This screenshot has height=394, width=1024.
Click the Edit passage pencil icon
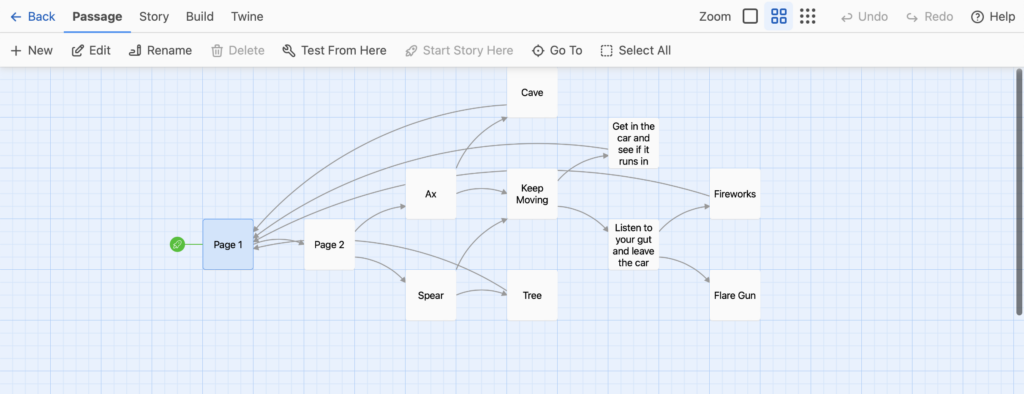click(x=77, y=50)
